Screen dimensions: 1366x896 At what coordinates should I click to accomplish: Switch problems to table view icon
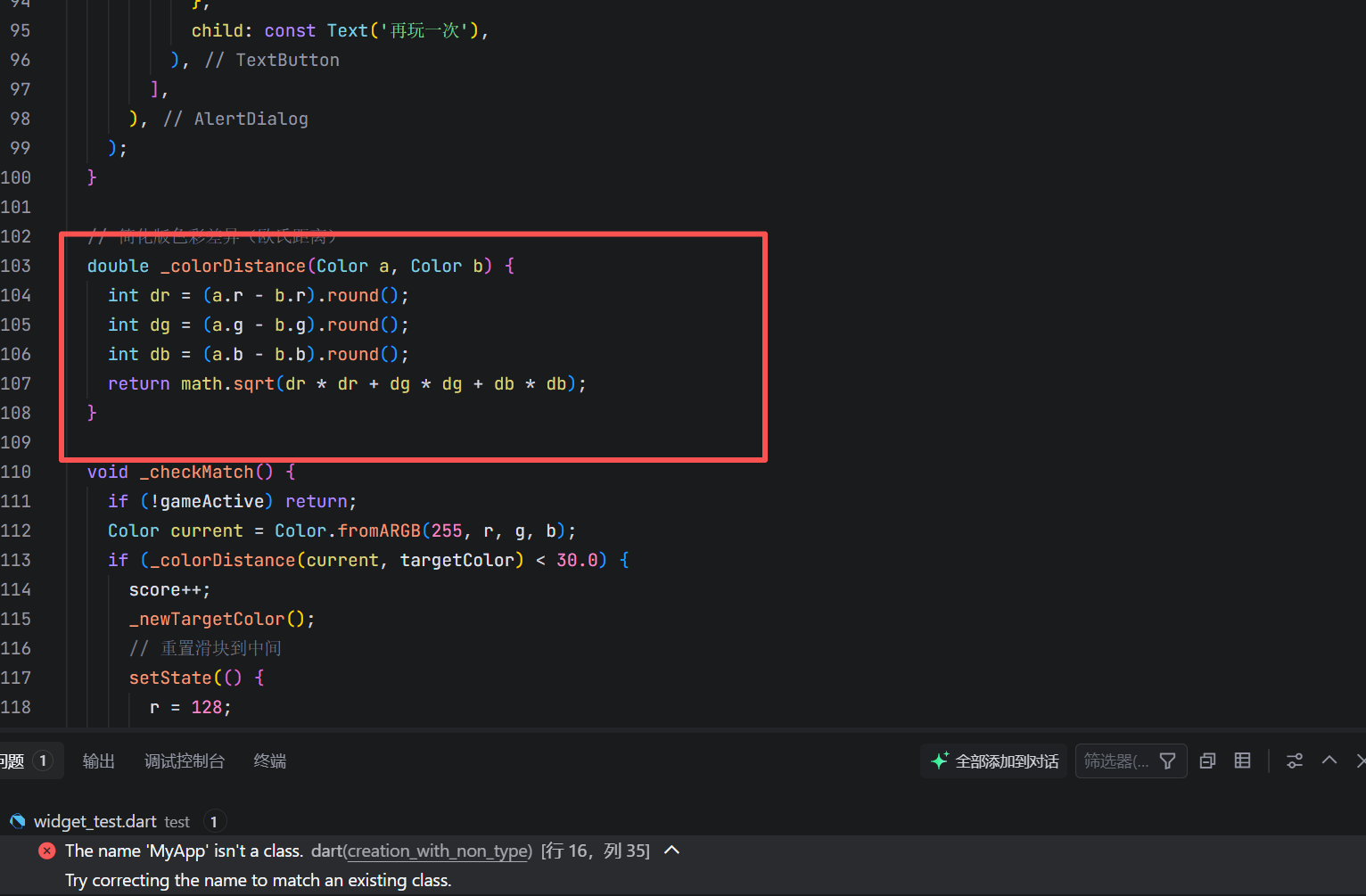pyautogui.click(x=1242, y=760)
